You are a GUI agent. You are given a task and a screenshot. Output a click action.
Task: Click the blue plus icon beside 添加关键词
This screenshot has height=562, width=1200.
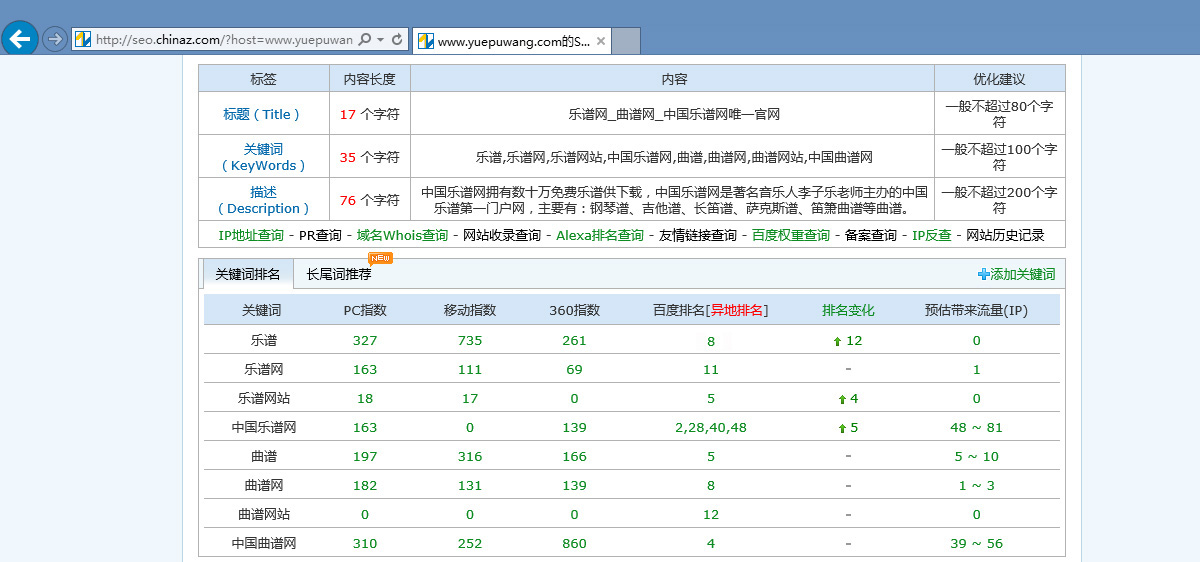[x=983, y=274]
